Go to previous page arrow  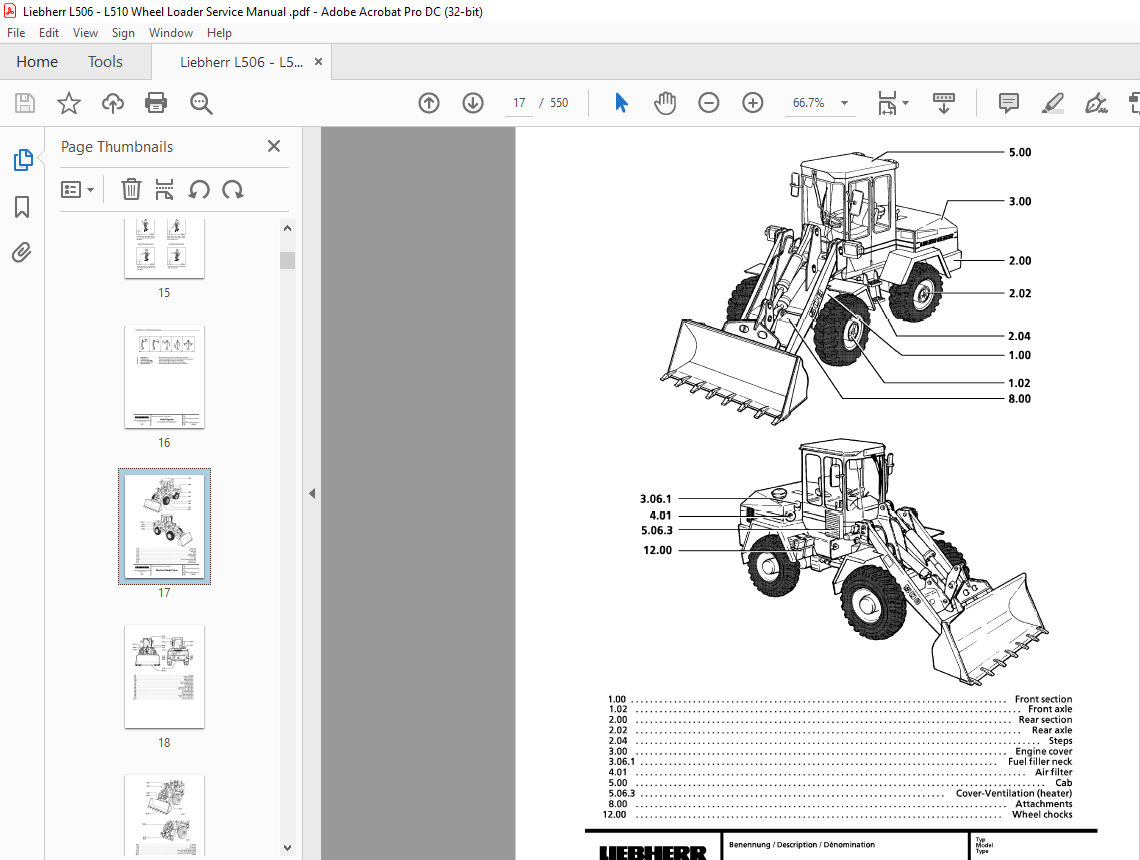[x=429, y=103]
